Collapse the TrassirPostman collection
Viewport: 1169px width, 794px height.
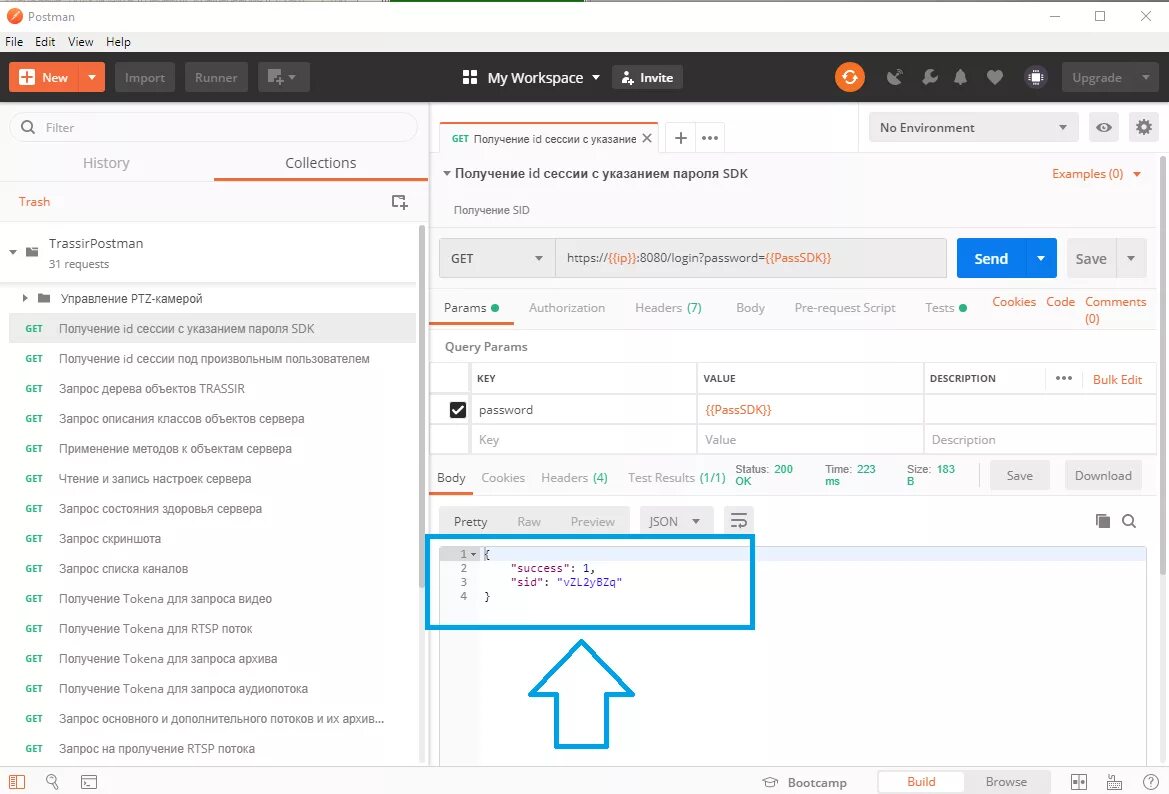(x=13, y=252)
